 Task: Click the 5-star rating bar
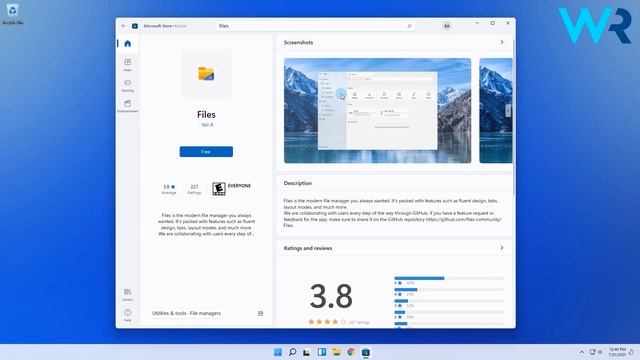449,279
